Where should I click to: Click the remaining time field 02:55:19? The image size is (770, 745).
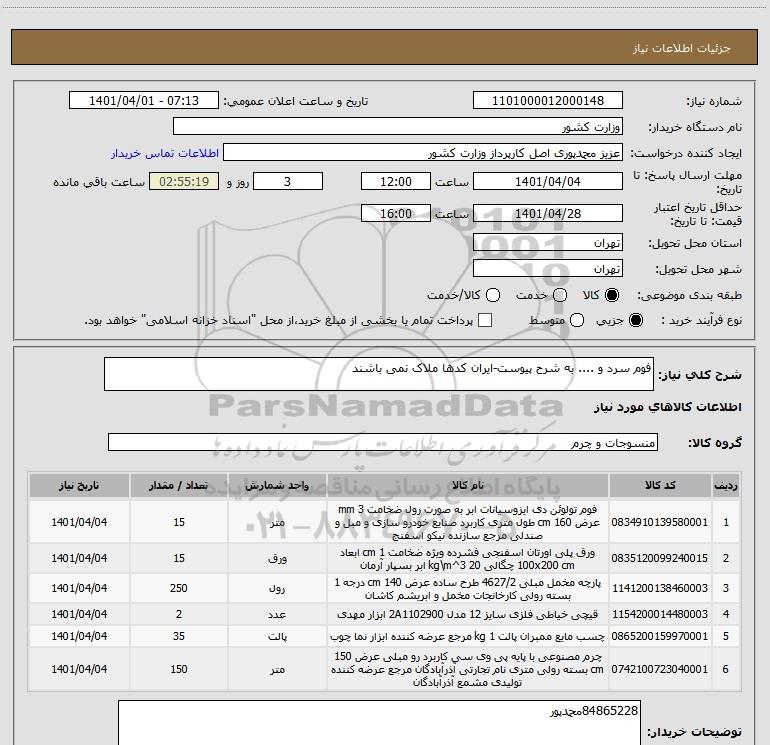[x=184, y=181]
